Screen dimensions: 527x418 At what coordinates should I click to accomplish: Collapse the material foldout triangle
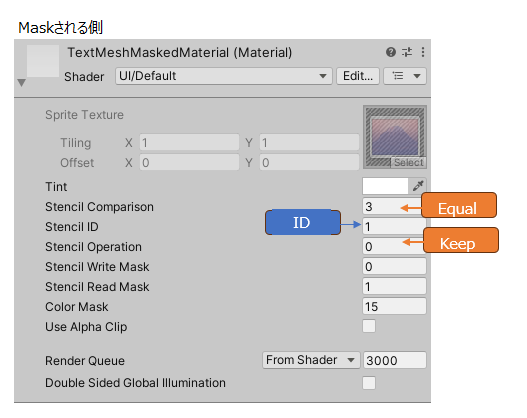pyautogui.click(x=22, y=83)
